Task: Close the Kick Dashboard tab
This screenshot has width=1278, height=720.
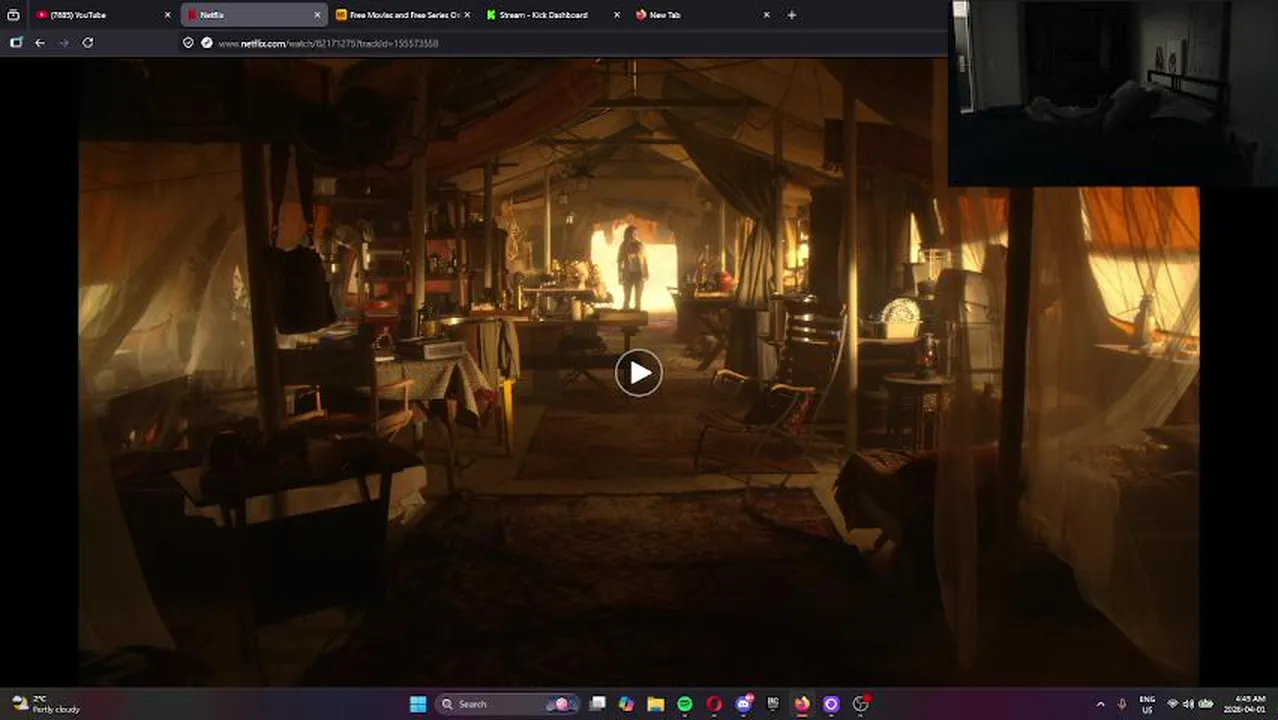Action: (x=617, y=15)
